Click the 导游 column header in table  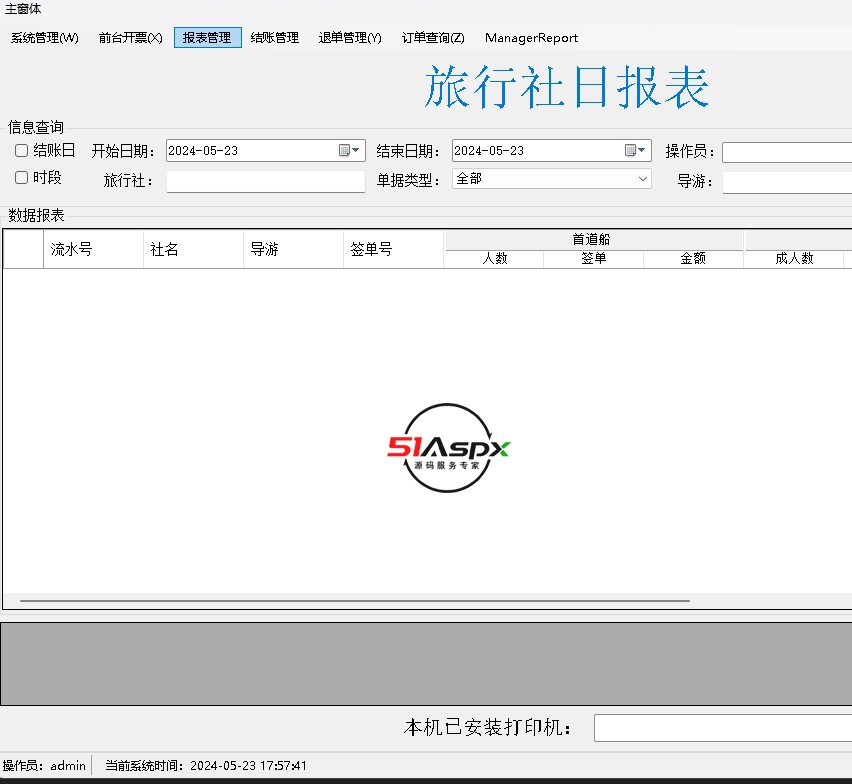pos(293,249)
